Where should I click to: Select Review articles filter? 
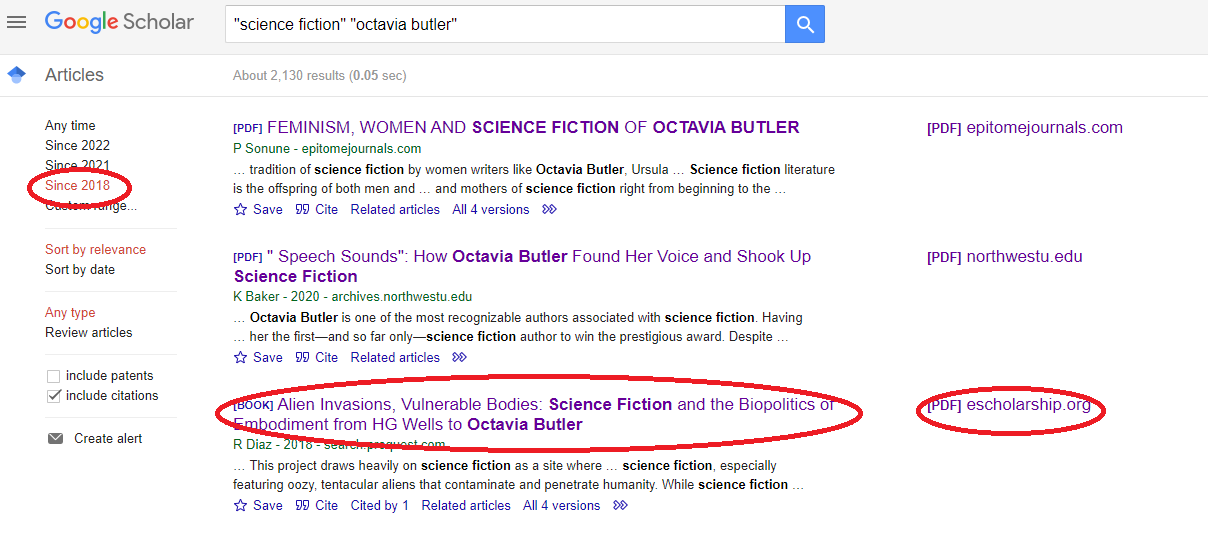[x=89, y=333]
